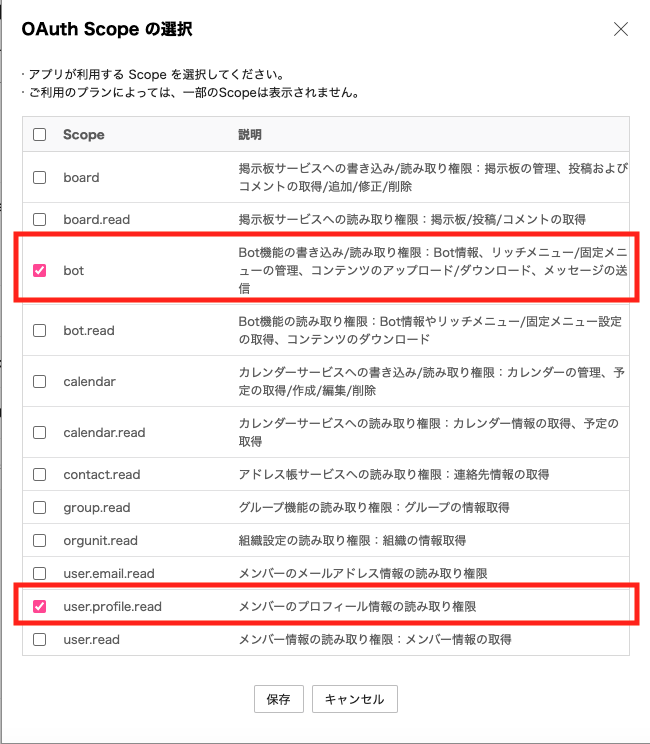Select the bot.read scope name label
Image resolution: width=650 pixels, height=744 pixels.
point(89,330)
